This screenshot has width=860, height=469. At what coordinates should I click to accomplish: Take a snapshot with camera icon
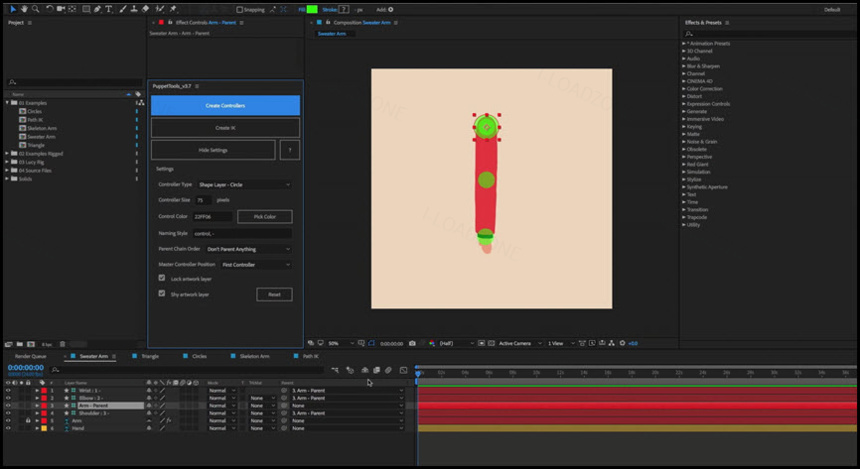tap(412, 343)
